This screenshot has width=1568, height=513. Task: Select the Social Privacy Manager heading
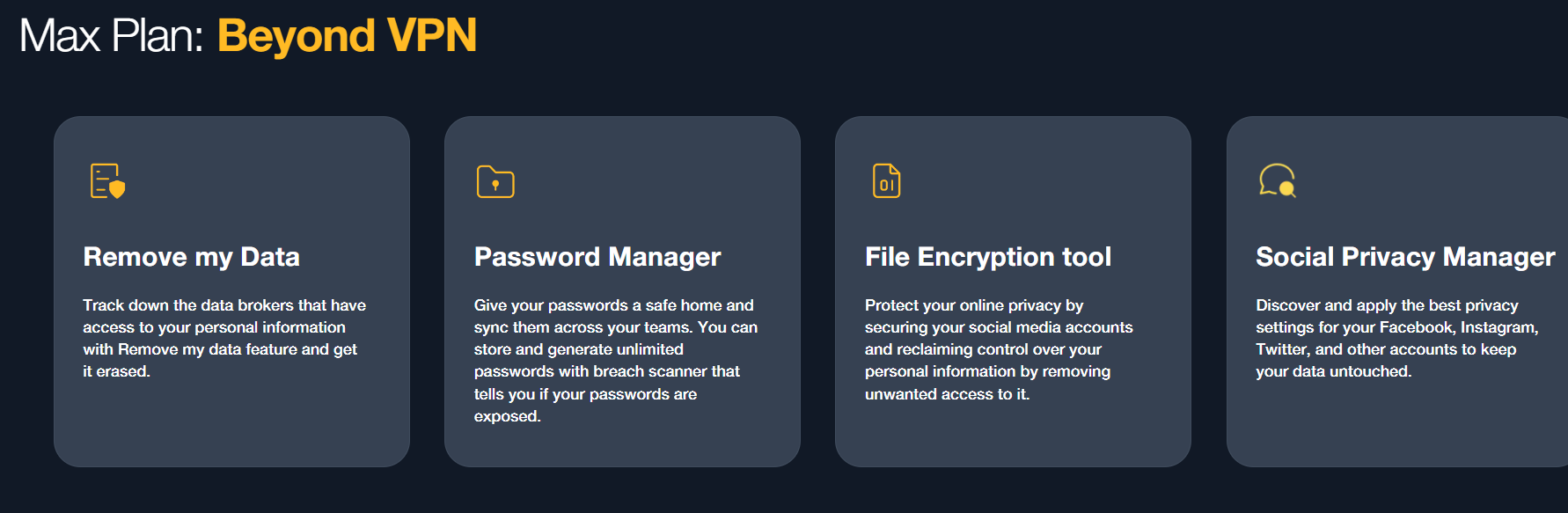pos(1405,256)
